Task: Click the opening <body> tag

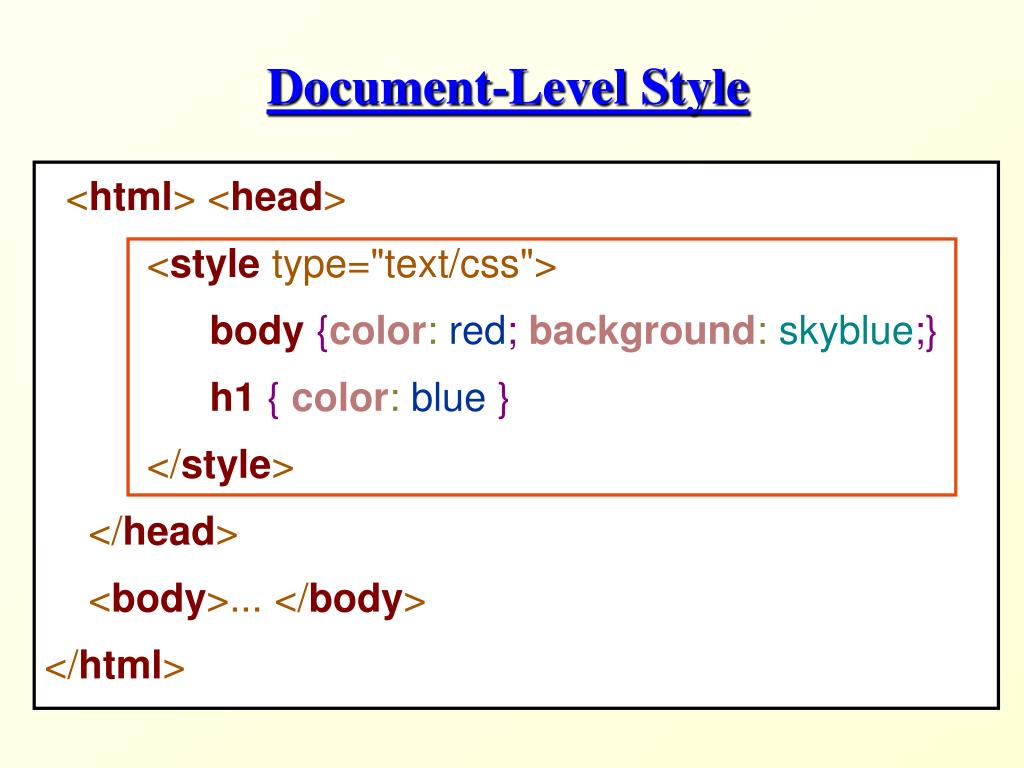Action: click(x=159, y=600)
